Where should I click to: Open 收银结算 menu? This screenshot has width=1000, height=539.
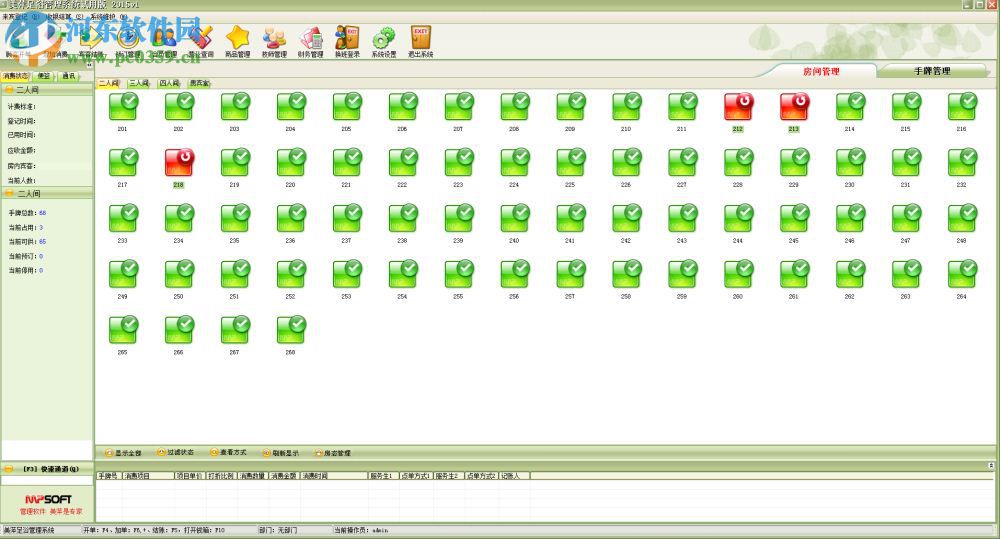point(64,17)
